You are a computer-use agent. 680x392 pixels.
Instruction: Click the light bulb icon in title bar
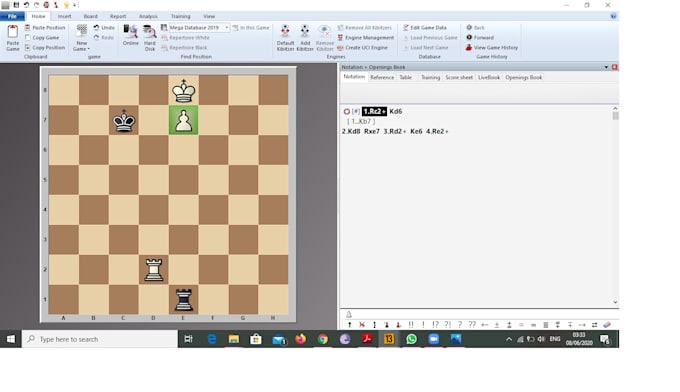66,5
